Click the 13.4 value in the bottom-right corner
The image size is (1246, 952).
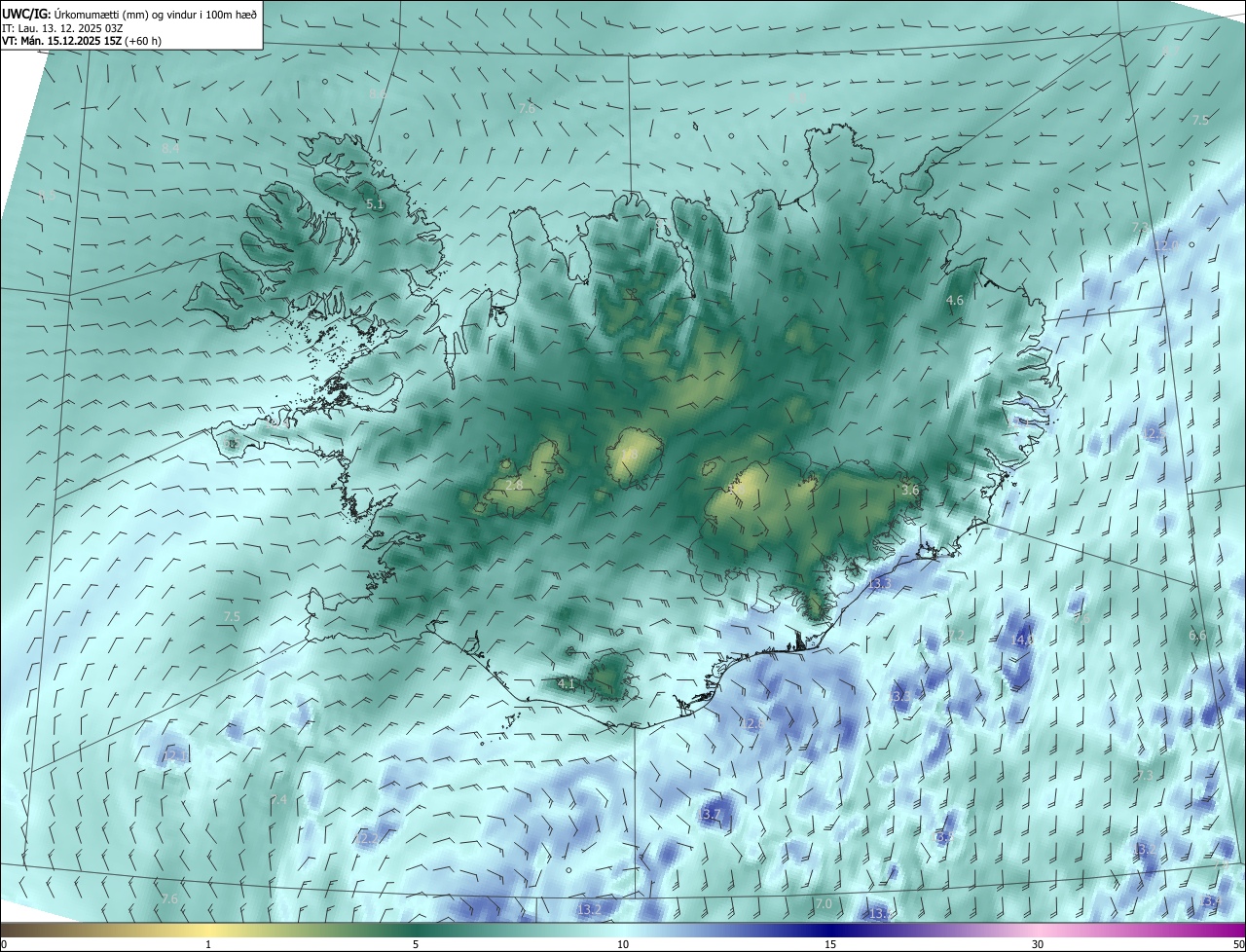[x=1213, y=902]
